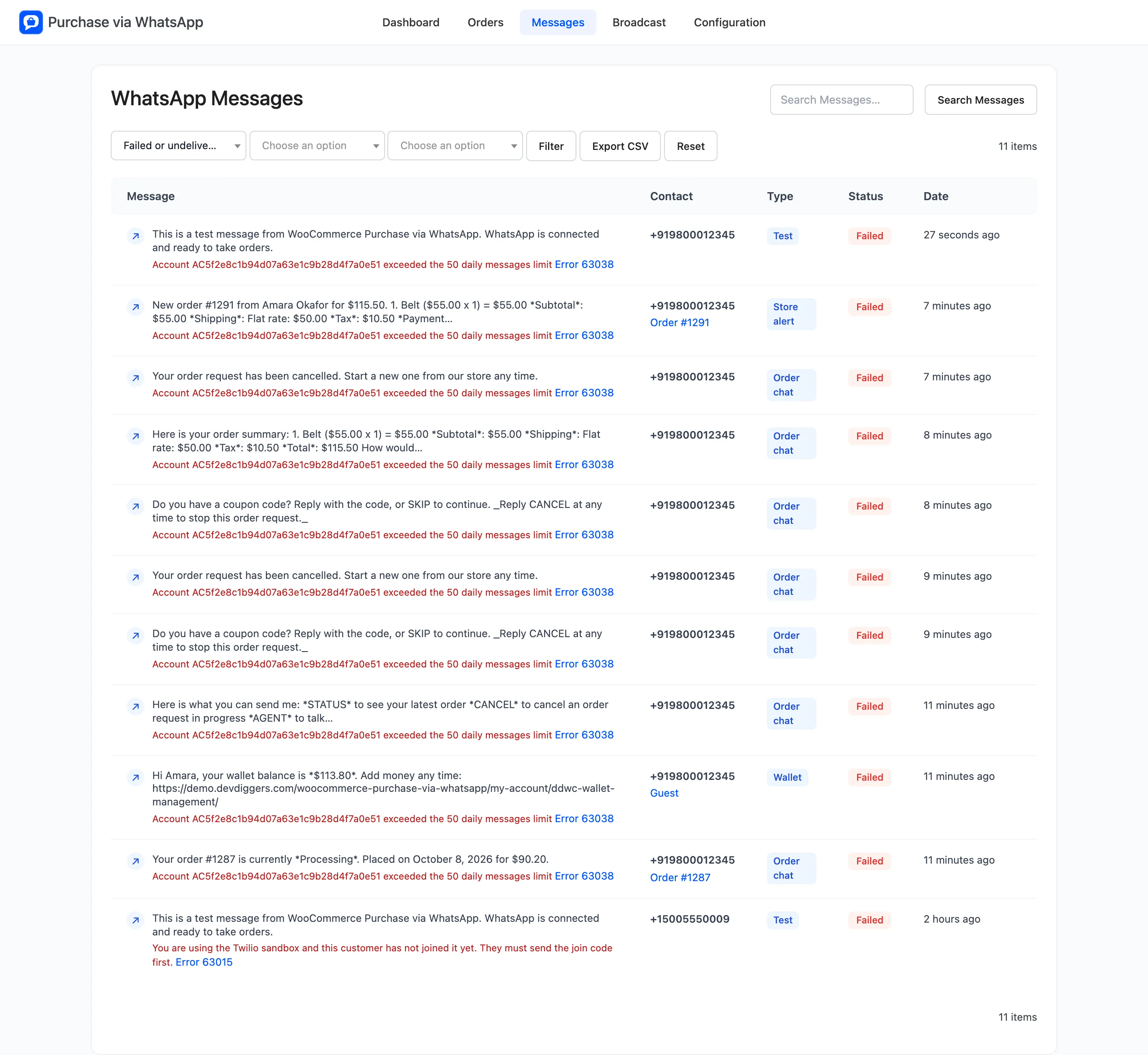The height and width of the screenshot is (1055, 1148).
Task: Click the contact number +15005550009
Action: pos(690,919)
